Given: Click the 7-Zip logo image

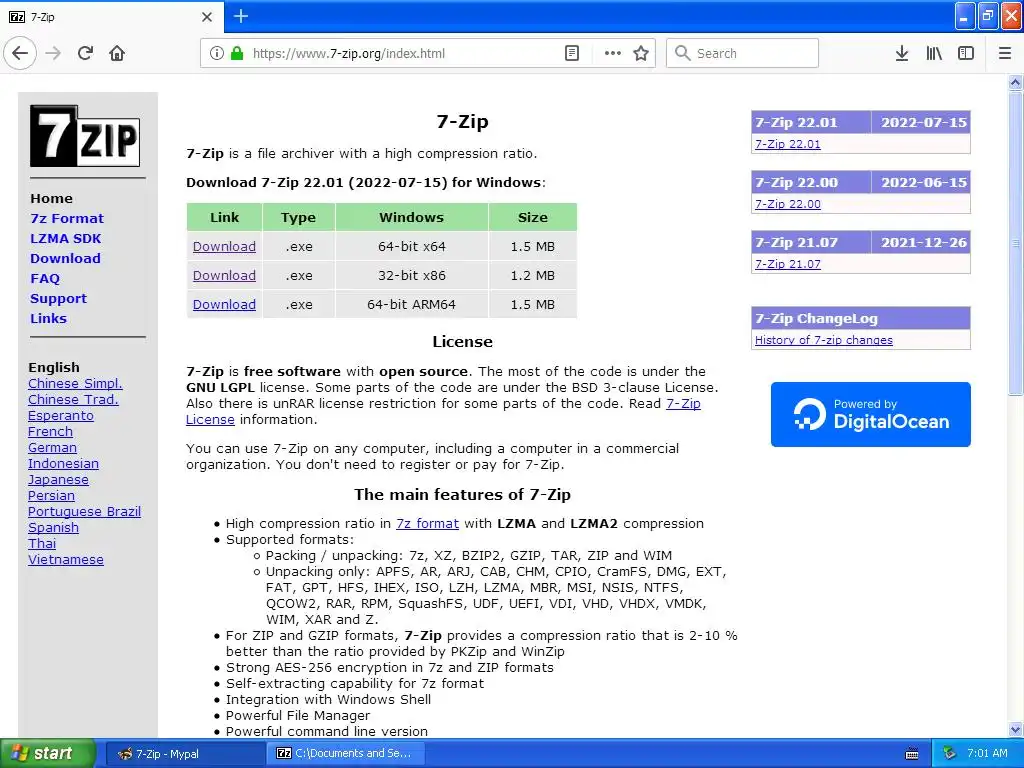Looking at the screenshot, I should tap(85, 136).
